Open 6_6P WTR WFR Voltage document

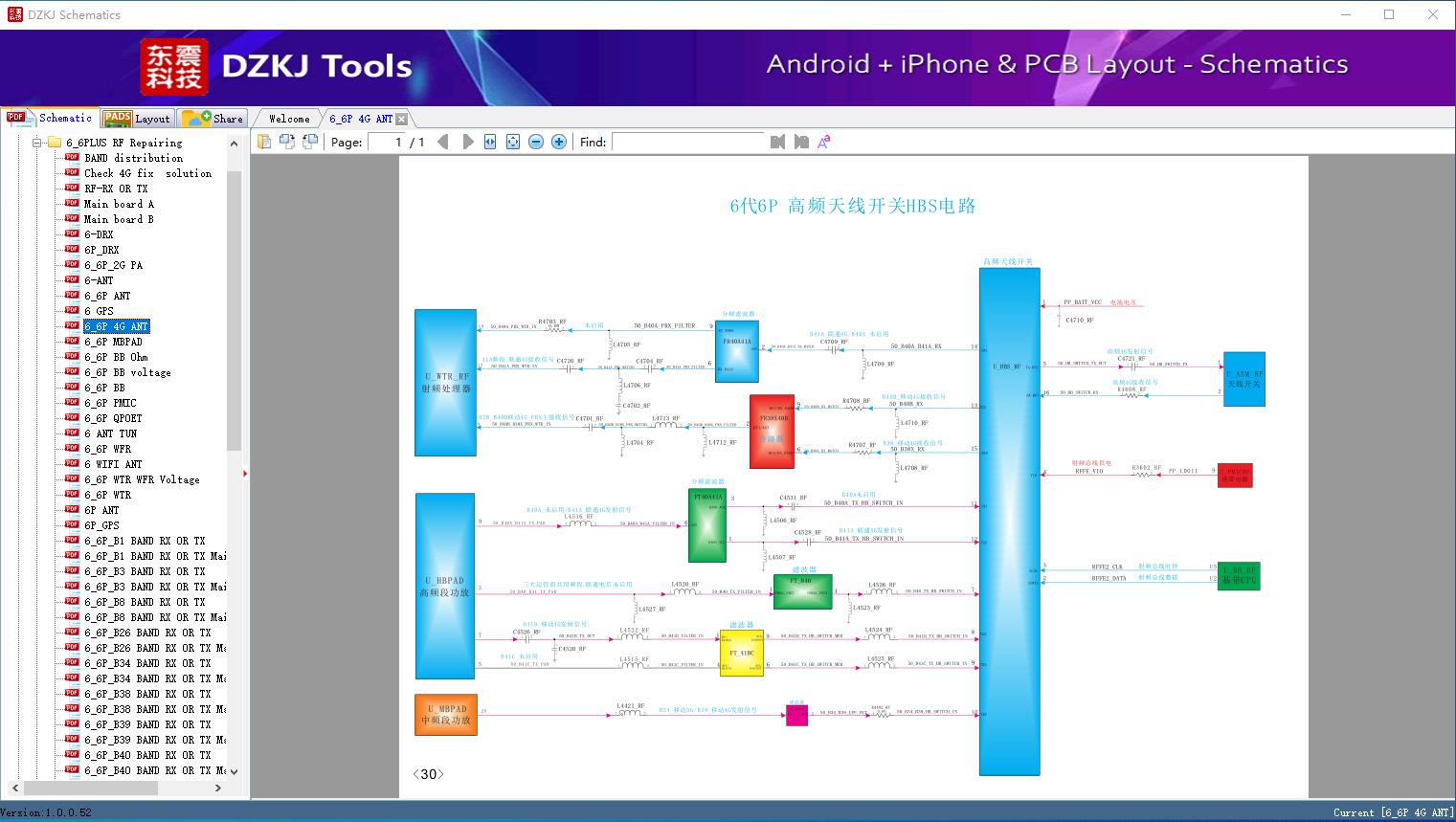click(x=142, y=479)
